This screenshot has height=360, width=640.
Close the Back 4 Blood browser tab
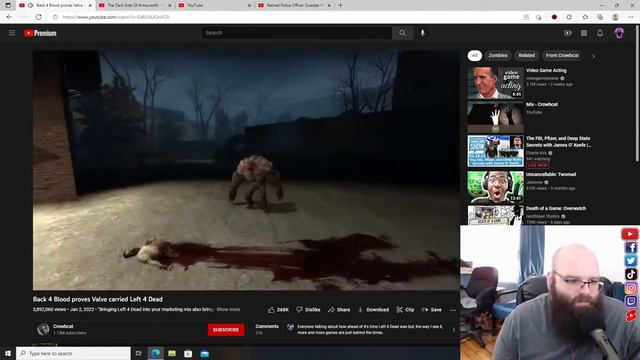(x=90, y=5)
